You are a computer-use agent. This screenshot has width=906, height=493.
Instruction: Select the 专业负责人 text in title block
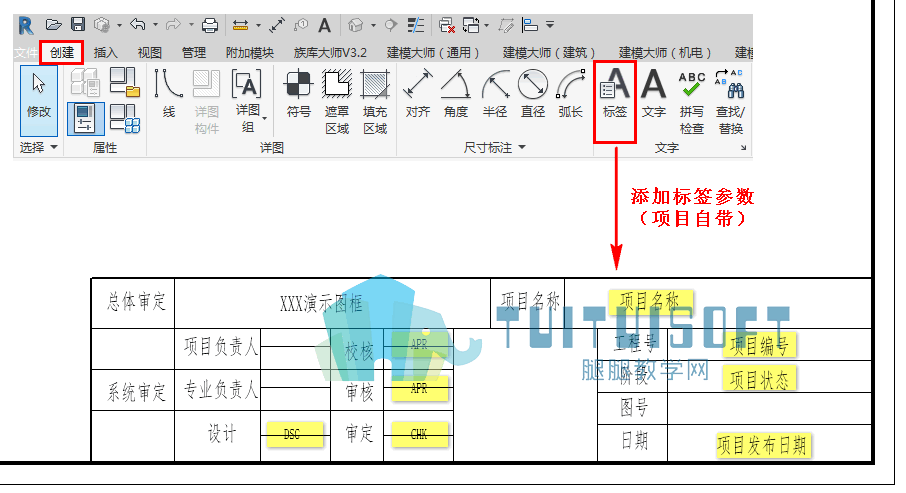coord(221,390)
